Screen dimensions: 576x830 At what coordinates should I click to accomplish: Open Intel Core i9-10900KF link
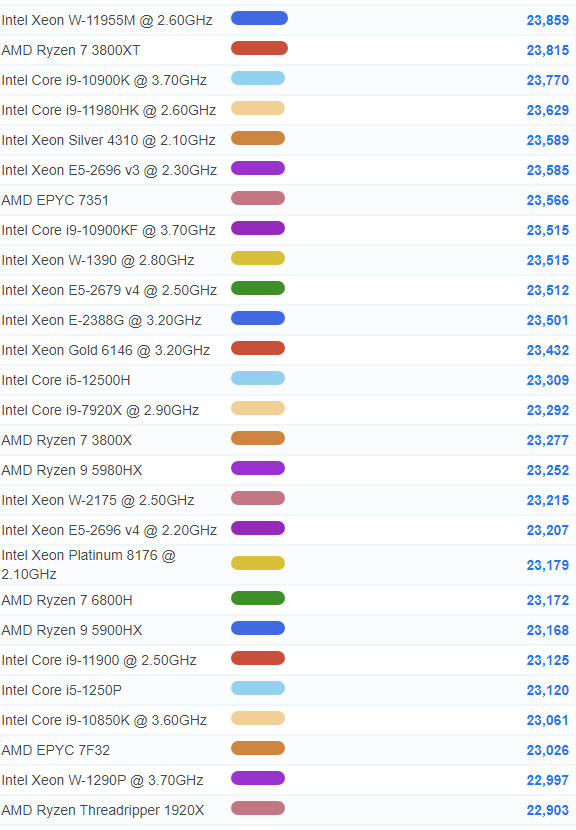109,230
